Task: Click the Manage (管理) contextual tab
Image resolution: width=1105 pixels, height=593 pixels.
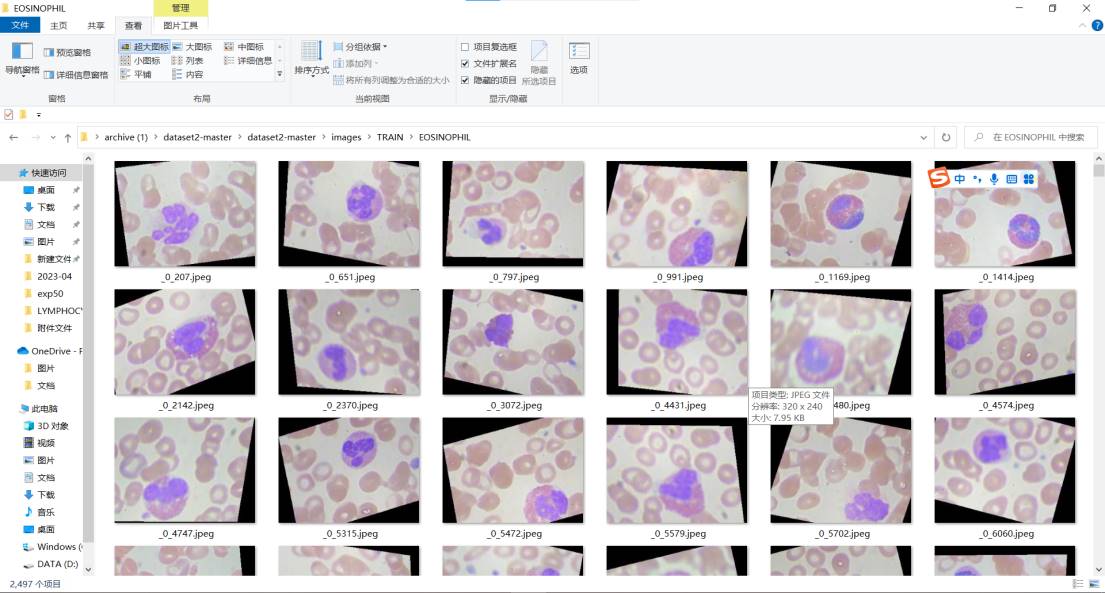Action: (180, 8)
